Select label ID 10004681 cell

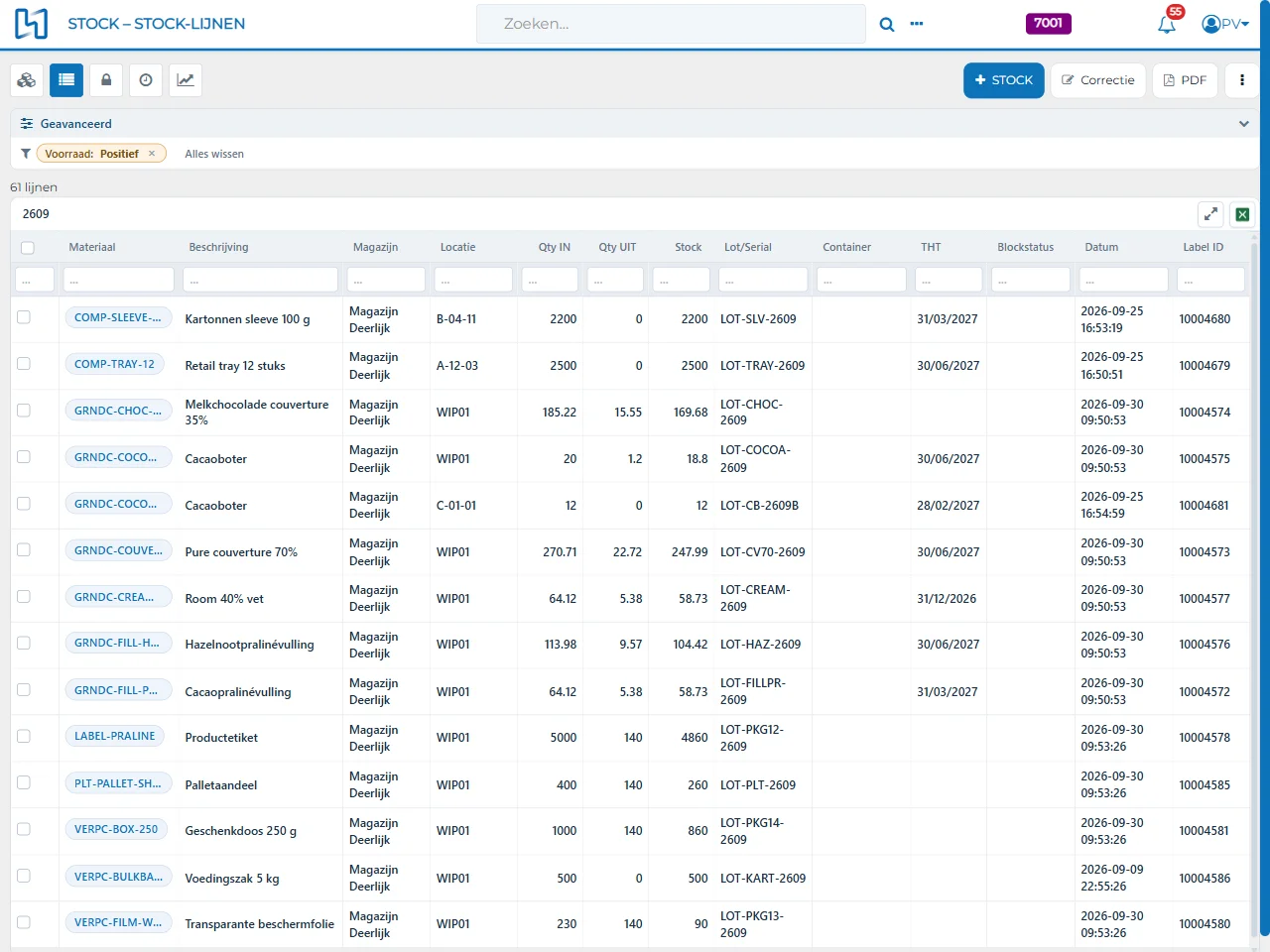[1204, 506]
